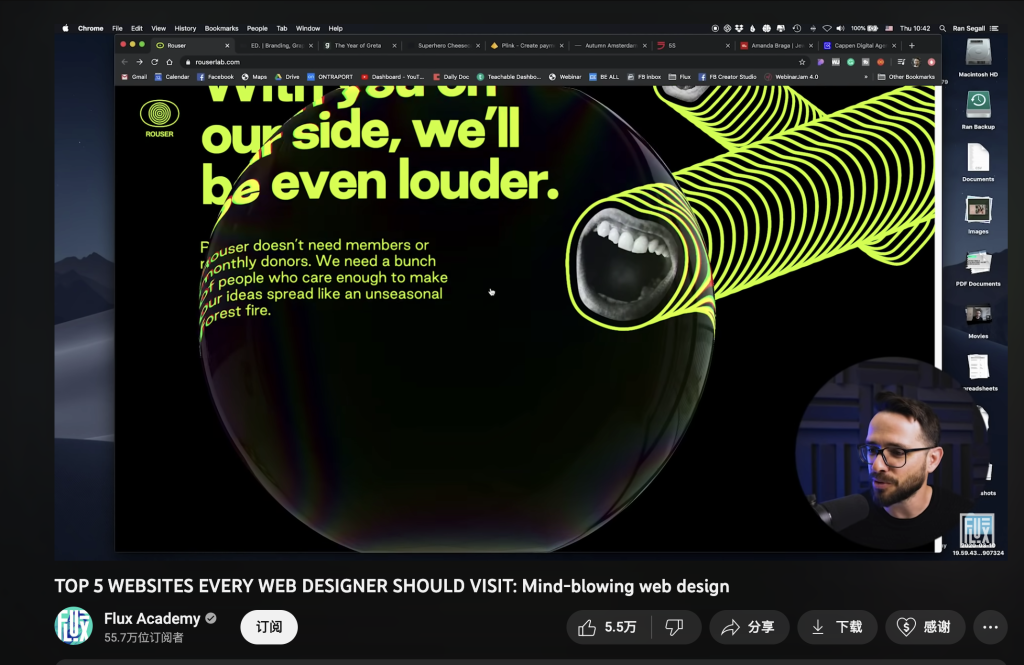Open the Flux Academy channel avatar
The image size is (1024, 665).
pyautogui.click(x=73, y=626)
